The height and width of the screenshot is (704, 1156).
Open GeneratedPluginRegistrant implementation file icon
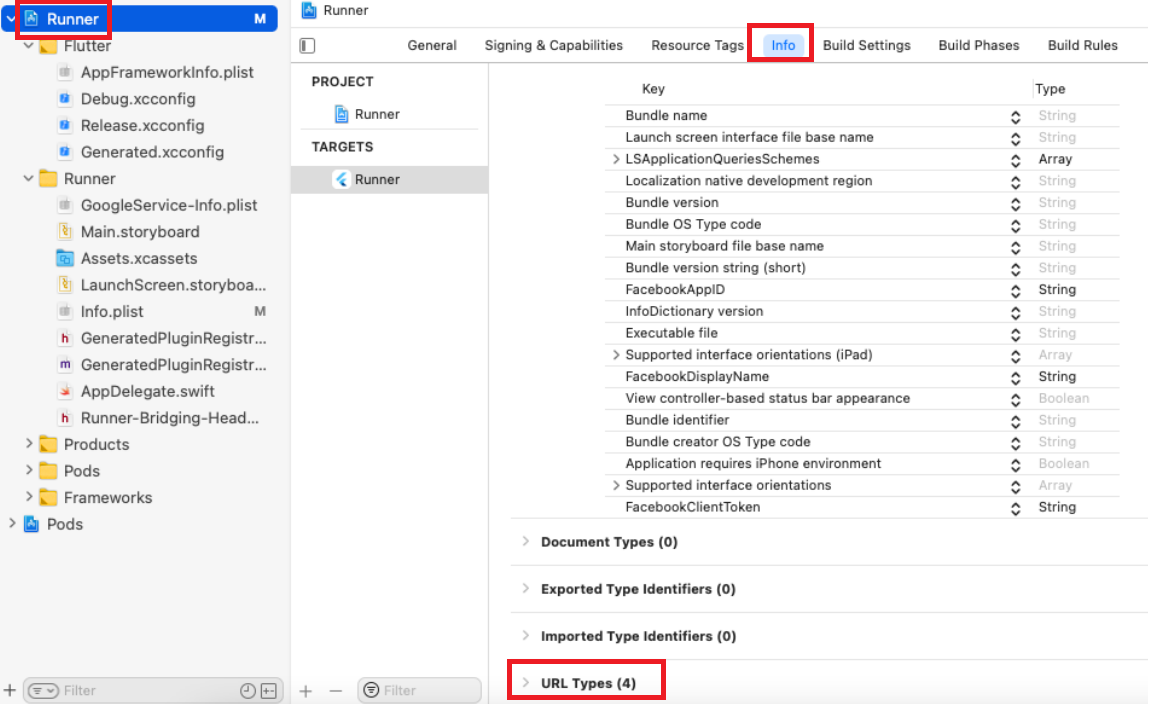[65, 364]
